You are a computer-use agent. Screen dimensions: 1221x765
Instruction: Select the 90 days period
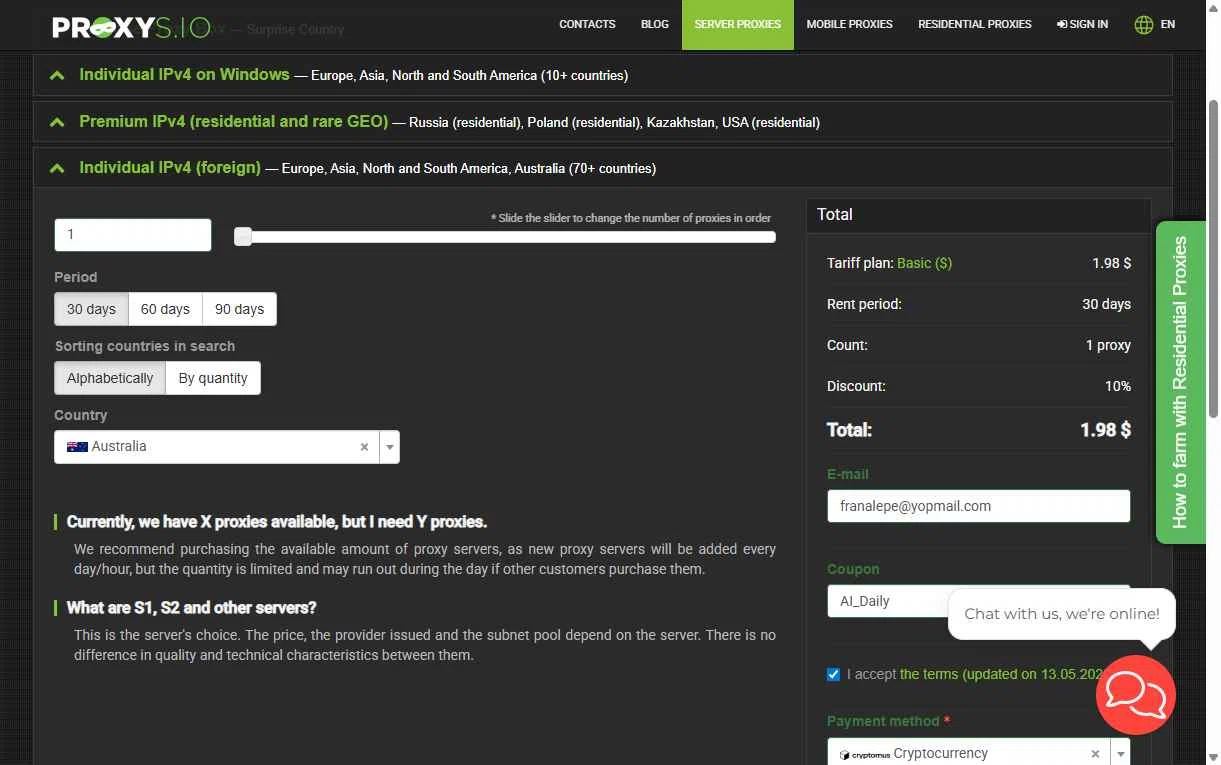click(x=239, y=309)
